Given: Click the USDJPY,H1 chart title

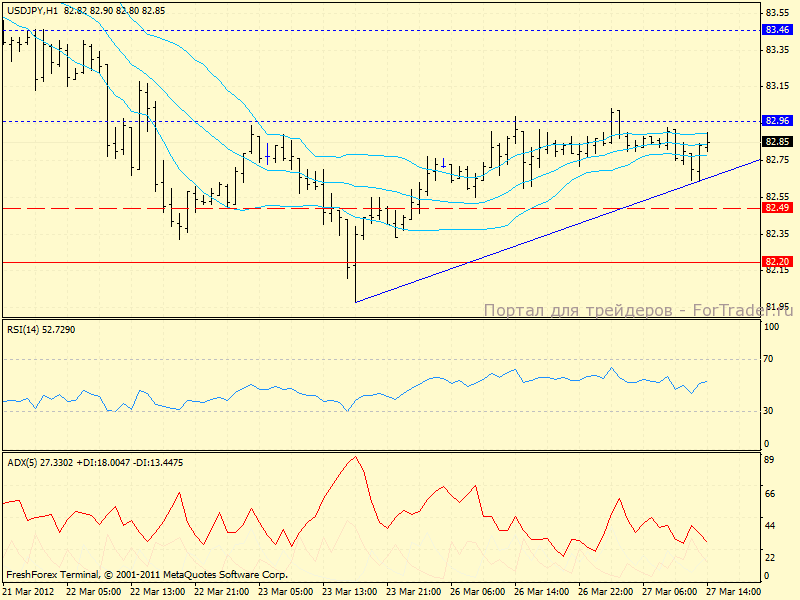Looking at the screenshot, I should pyautogui.click(x=31, y=9).
